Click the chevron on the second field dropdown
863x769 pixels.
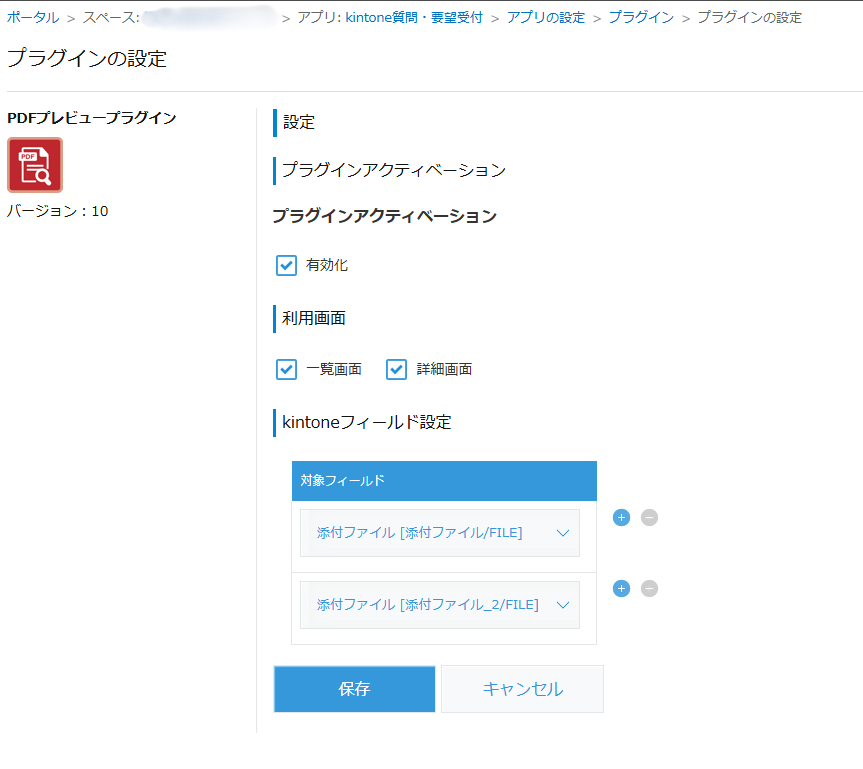pos(562,605)
